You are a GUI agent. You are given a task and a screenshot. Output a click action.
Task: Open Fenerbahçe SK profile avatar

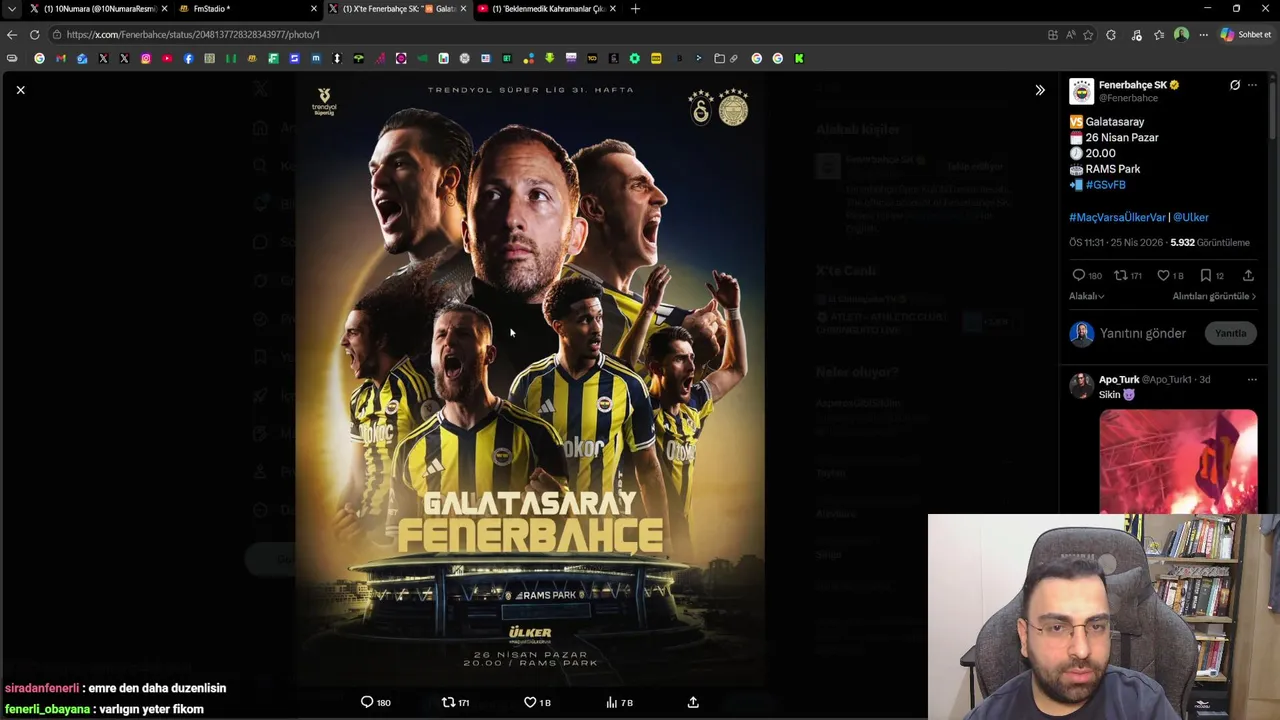point(1081,91)
